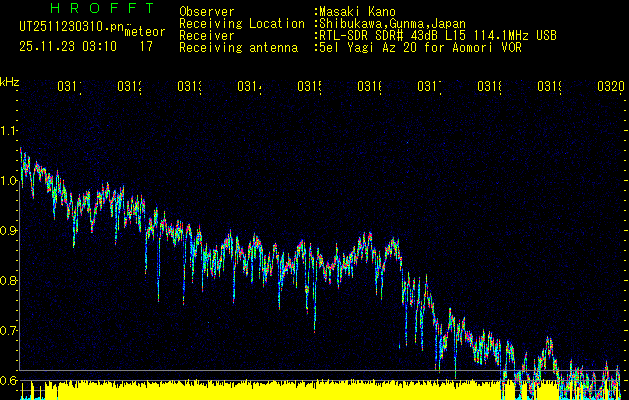The width and height of the screenshot is (629, 400).
Task: Click the 0318 time marker
Action: click(489, 86)
